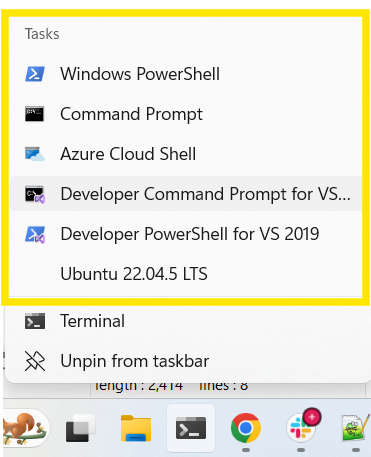371x457 pixels.
Task: Click the Command Prompt black console icon
Action: click(35, 114)
